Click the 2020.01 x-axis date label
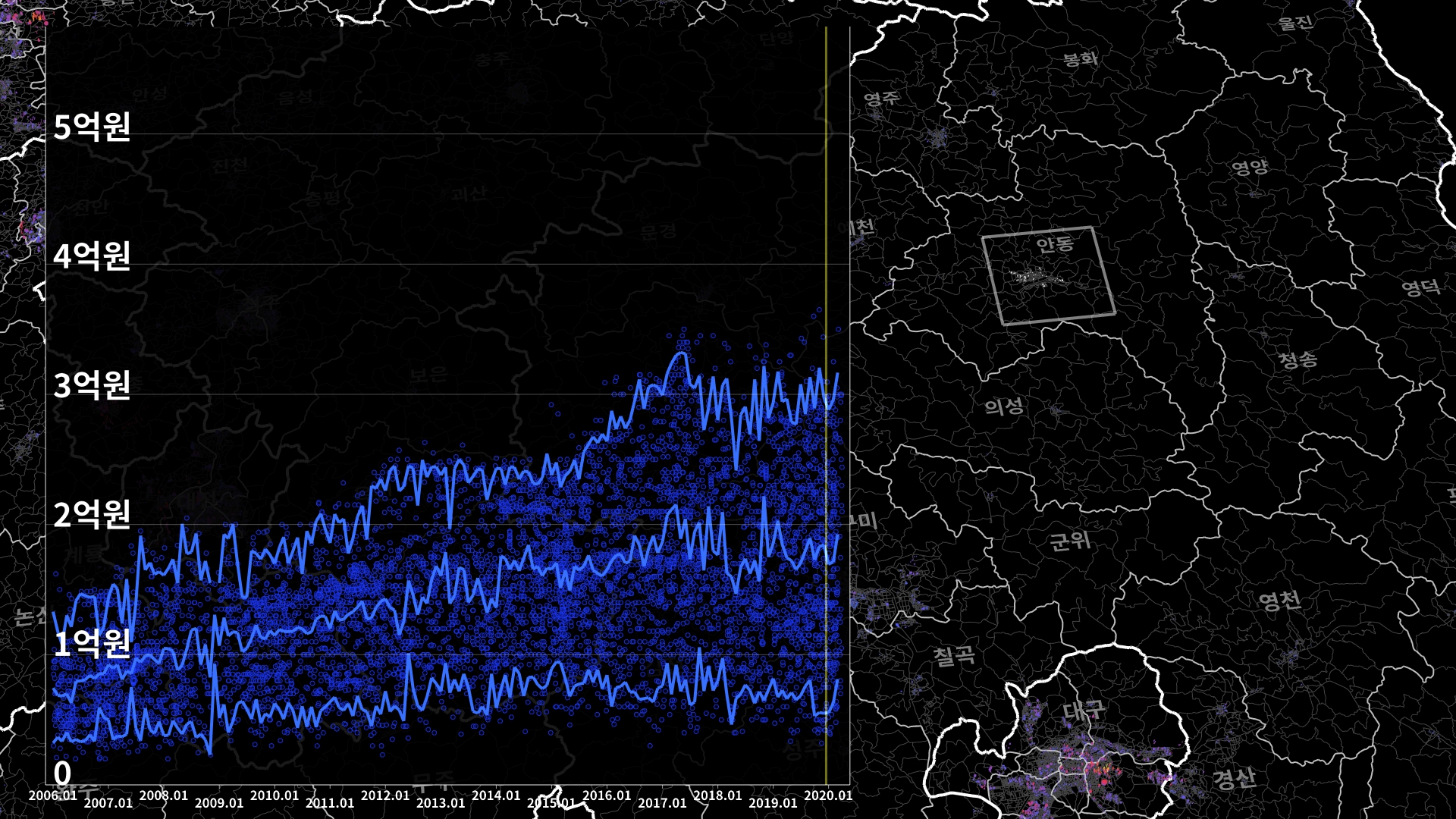The image size is (1456, 819). point(828,795)
